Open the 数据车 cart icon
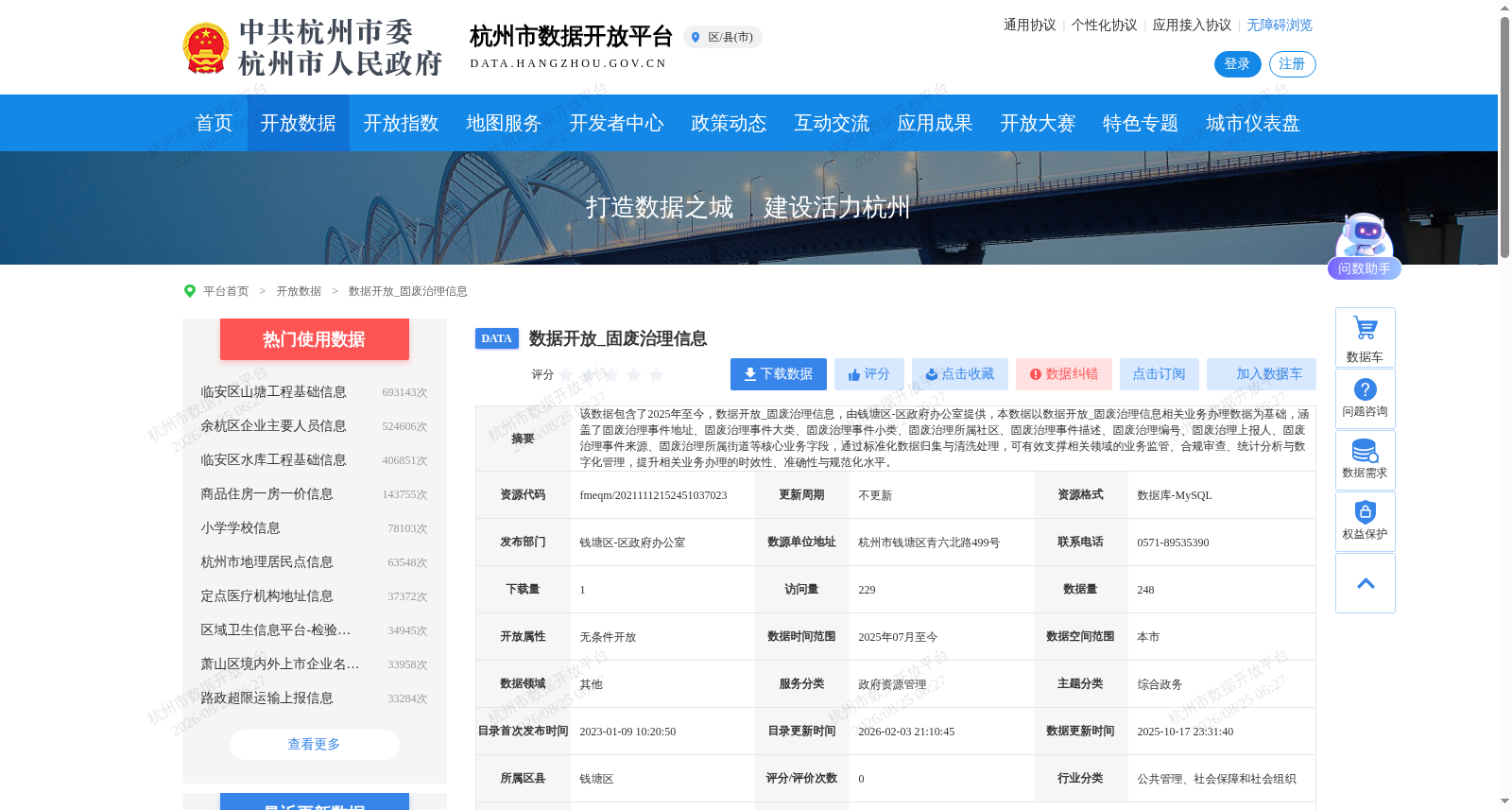1512x810 pixels. pyautogui.click(x=1366, y=337)
